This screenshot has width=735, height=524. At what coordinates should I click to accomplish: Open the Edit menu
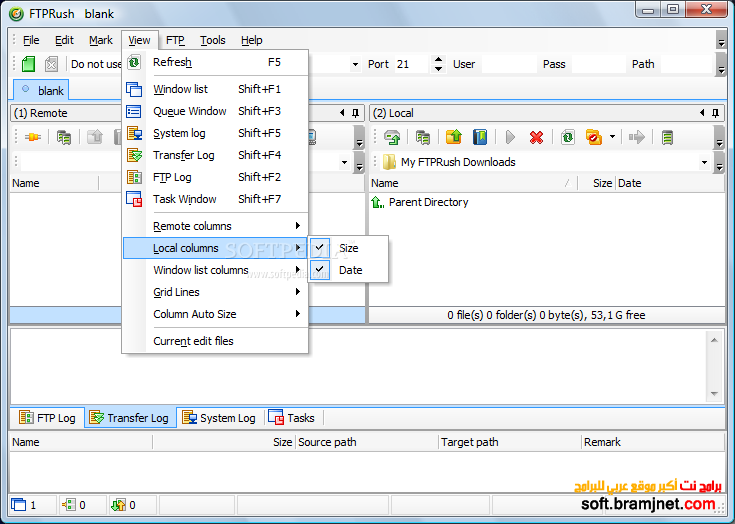(x=64, y=40)
